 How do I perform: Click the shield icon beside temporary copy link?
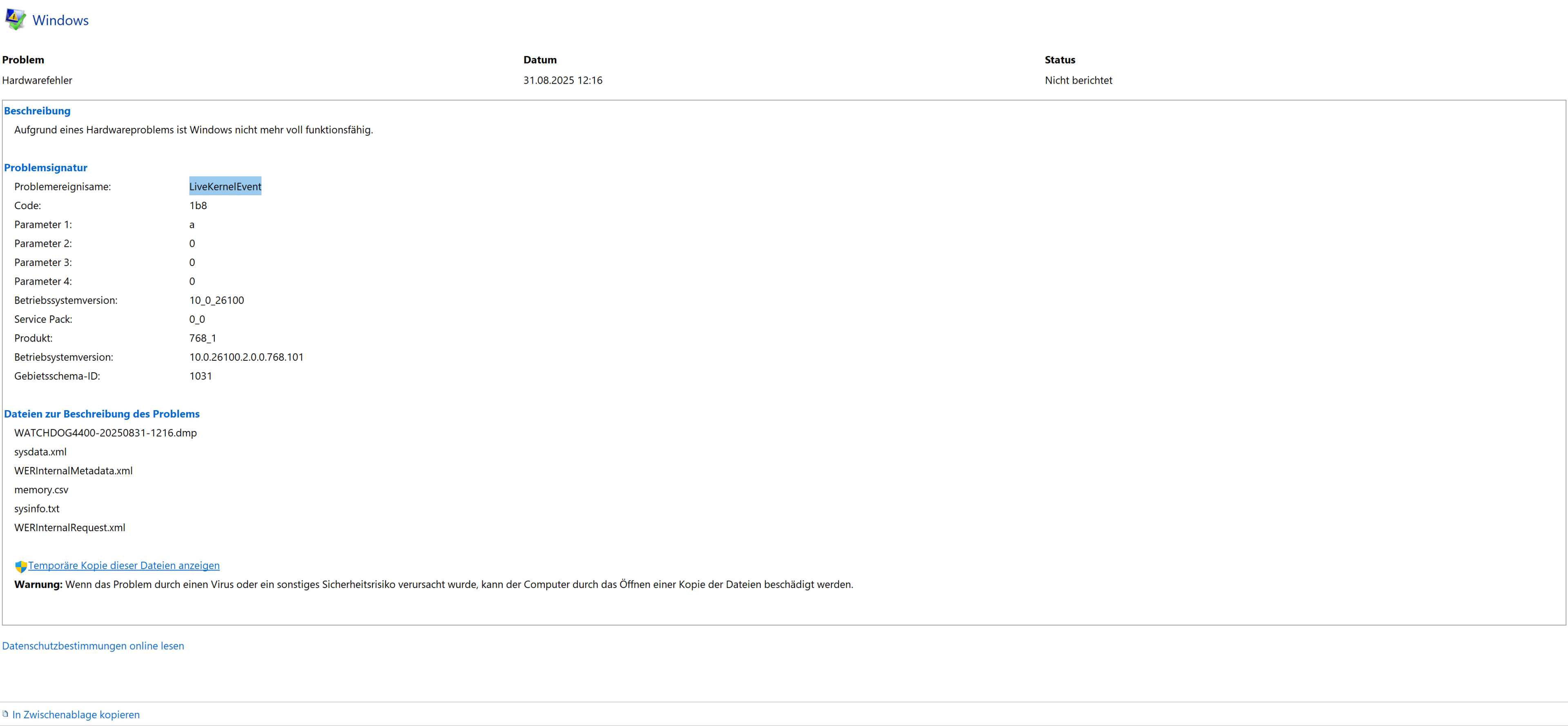[x=21, y=566]
